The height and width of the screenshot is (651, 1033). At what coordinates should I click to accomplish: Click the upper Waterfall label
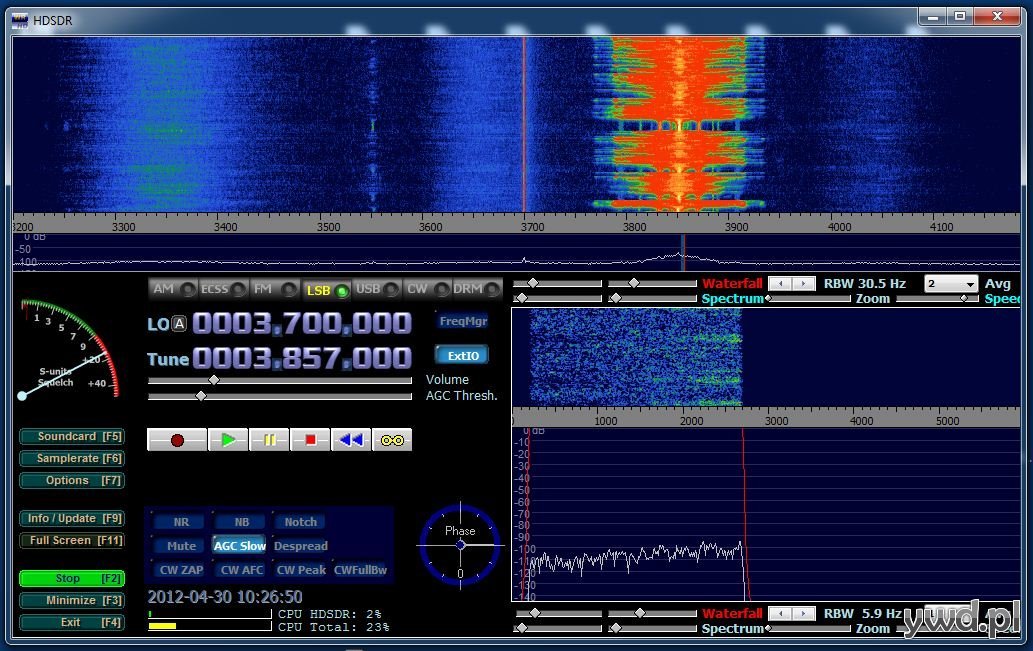click(x=732, y=284)
